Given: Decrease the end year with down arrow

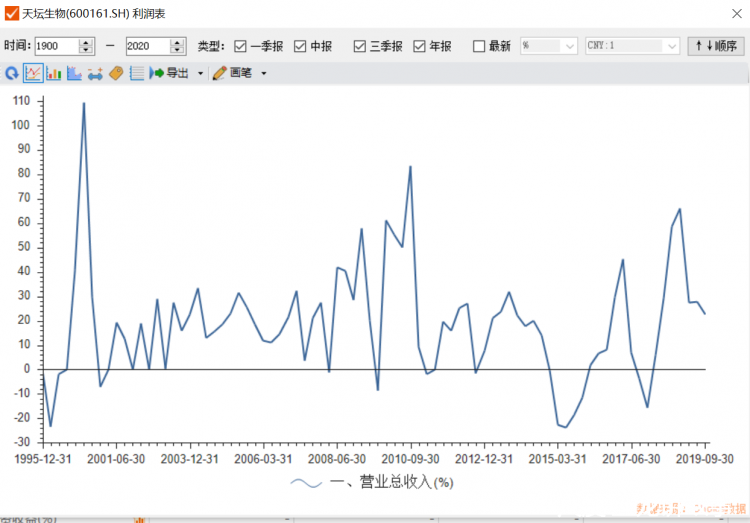Looking at the screenshot, I should [x=177, y=50].
